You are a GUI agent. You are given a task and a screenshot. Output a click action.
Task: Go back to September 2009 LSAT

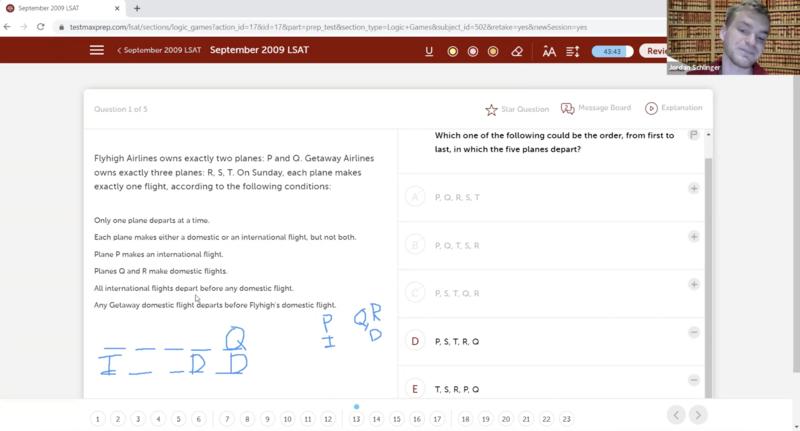tap(158, 51)
